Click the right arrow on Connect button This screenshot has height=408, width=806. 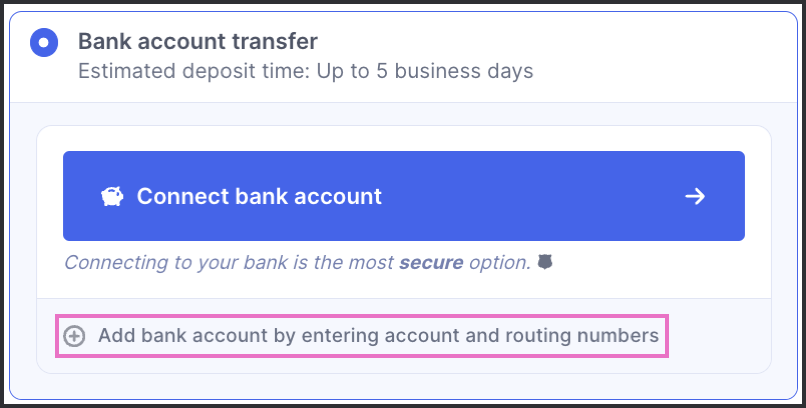pyautogui.click(x=695, y=196)
